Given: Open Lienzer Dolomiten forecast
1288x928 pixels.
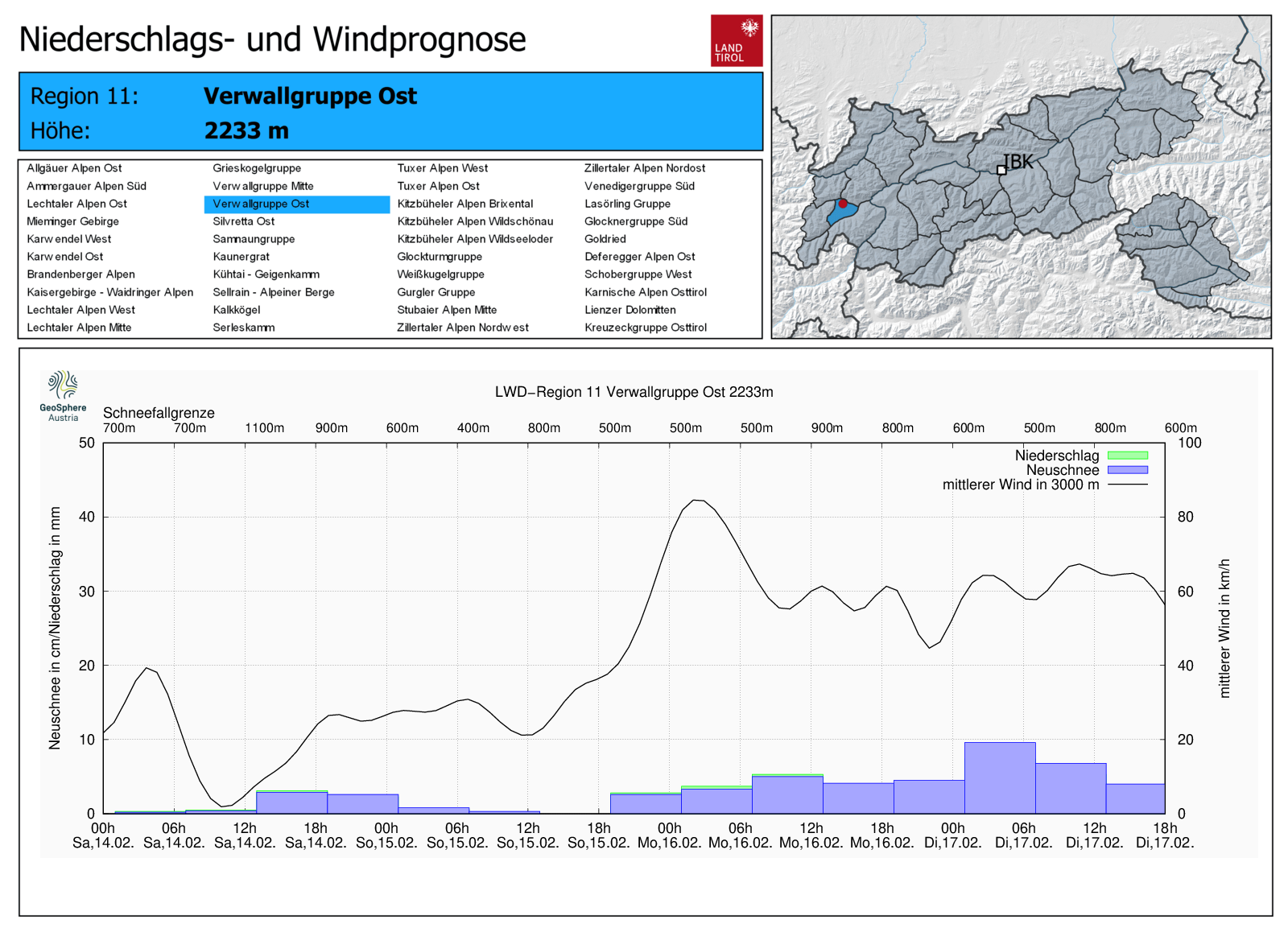Looking at the screenshot, I should (x=630, y=310).
